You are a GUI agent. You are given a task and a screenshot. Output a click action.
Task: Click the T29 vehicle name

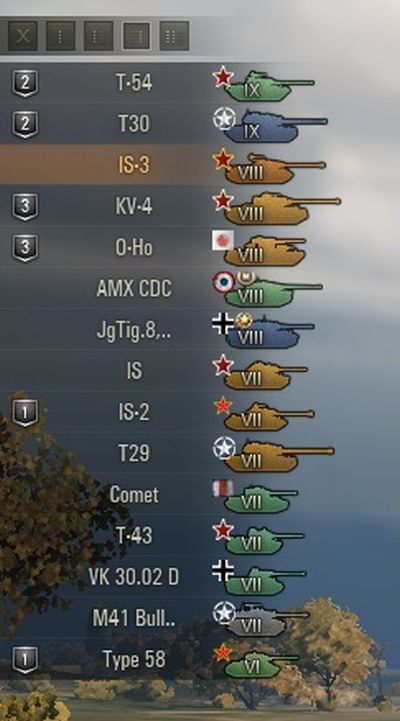pos(134,453)
